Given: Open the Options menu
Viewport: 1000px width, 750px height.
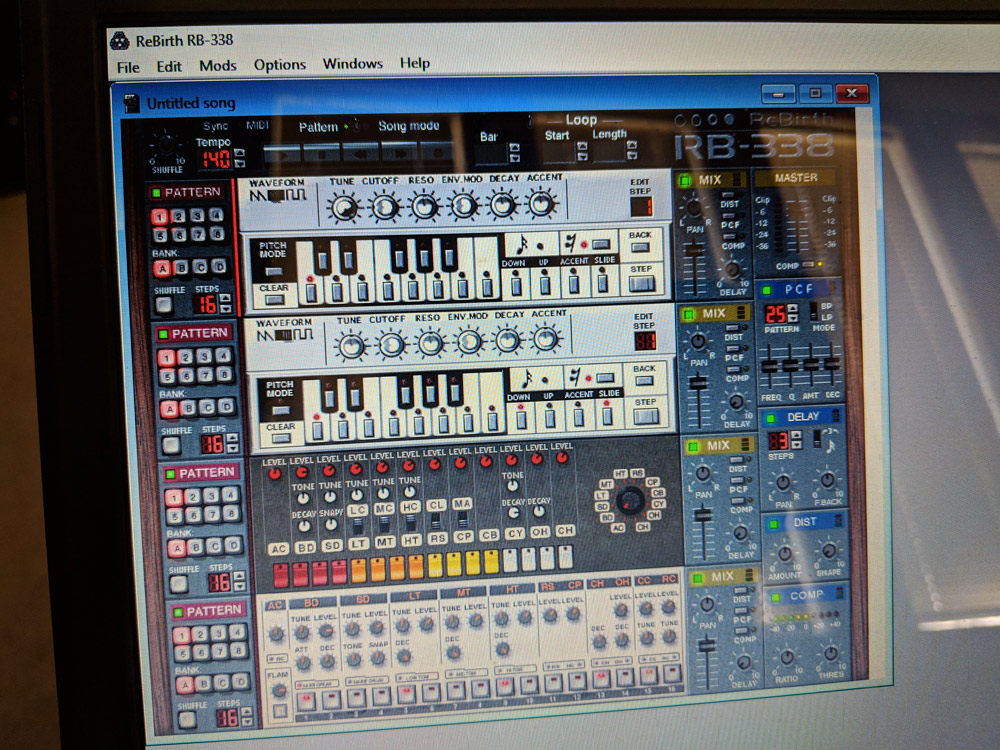Looking at the screenshot, I should click(279, 65).
